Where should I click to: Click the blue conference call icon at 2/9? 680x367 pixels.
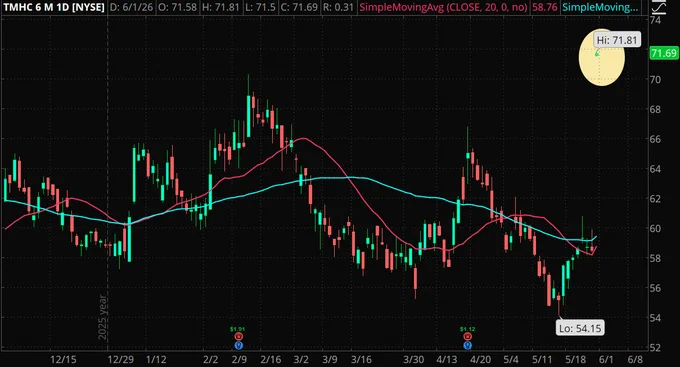point(239,346)
